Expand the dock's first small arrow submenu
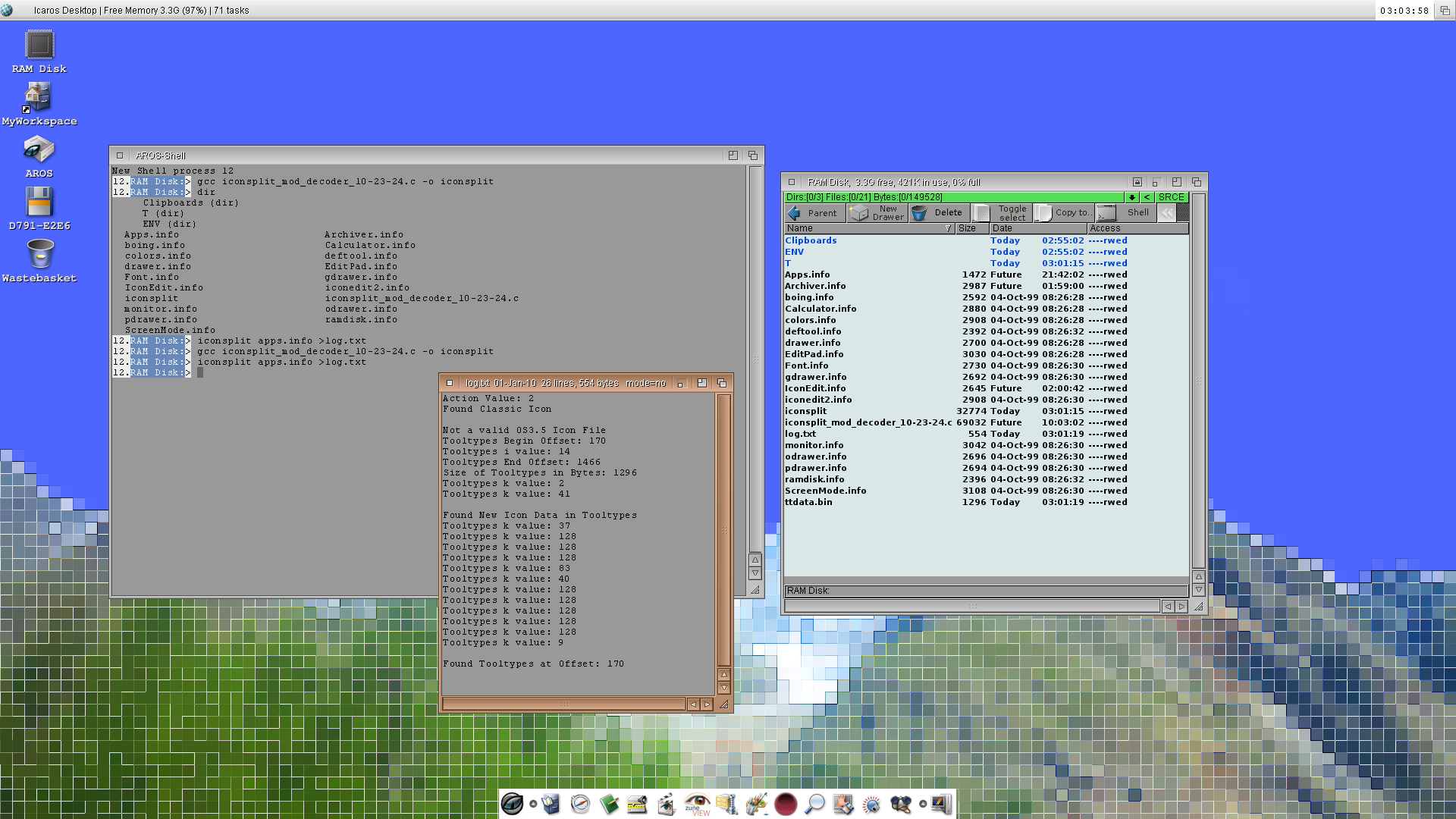 point(533,804)
